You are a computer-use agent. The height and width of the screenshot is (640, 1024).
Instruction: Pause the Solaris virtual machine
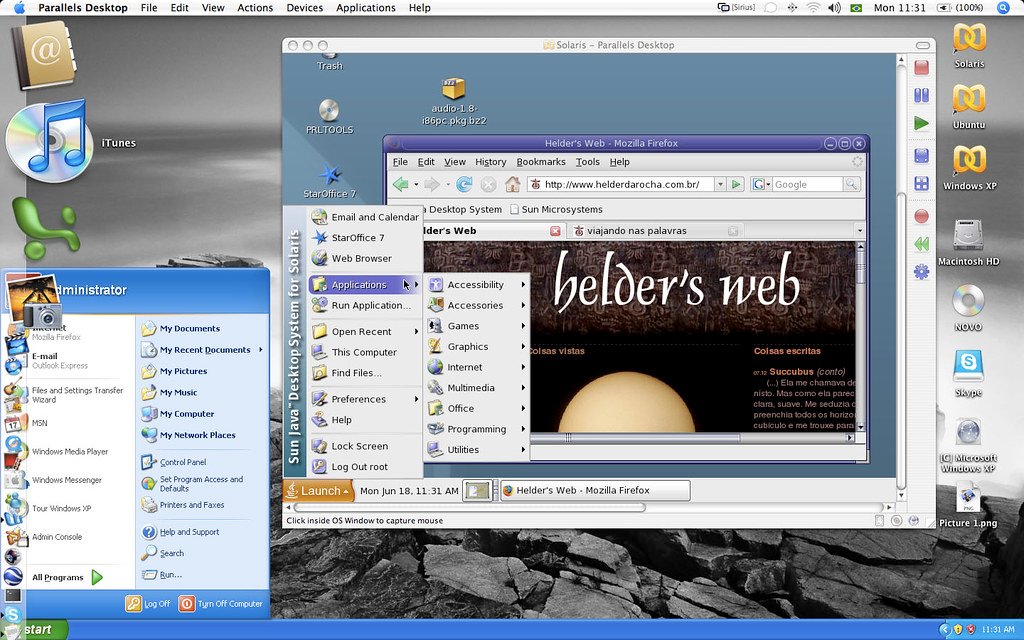[921, 95]
